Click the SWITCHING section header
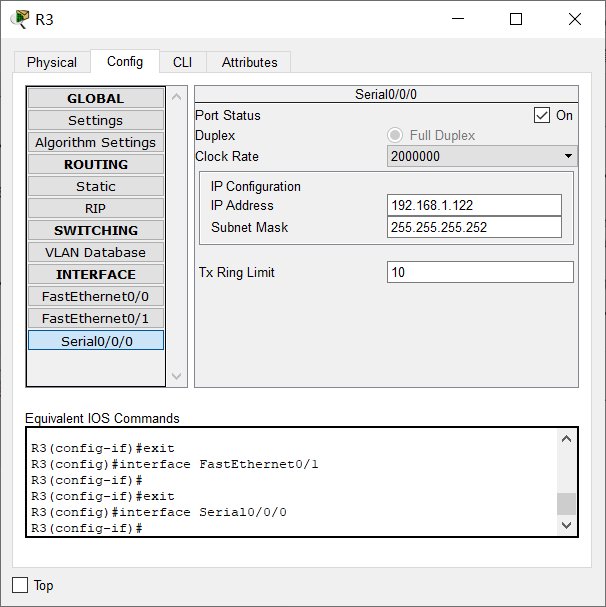 pos(96,230)
